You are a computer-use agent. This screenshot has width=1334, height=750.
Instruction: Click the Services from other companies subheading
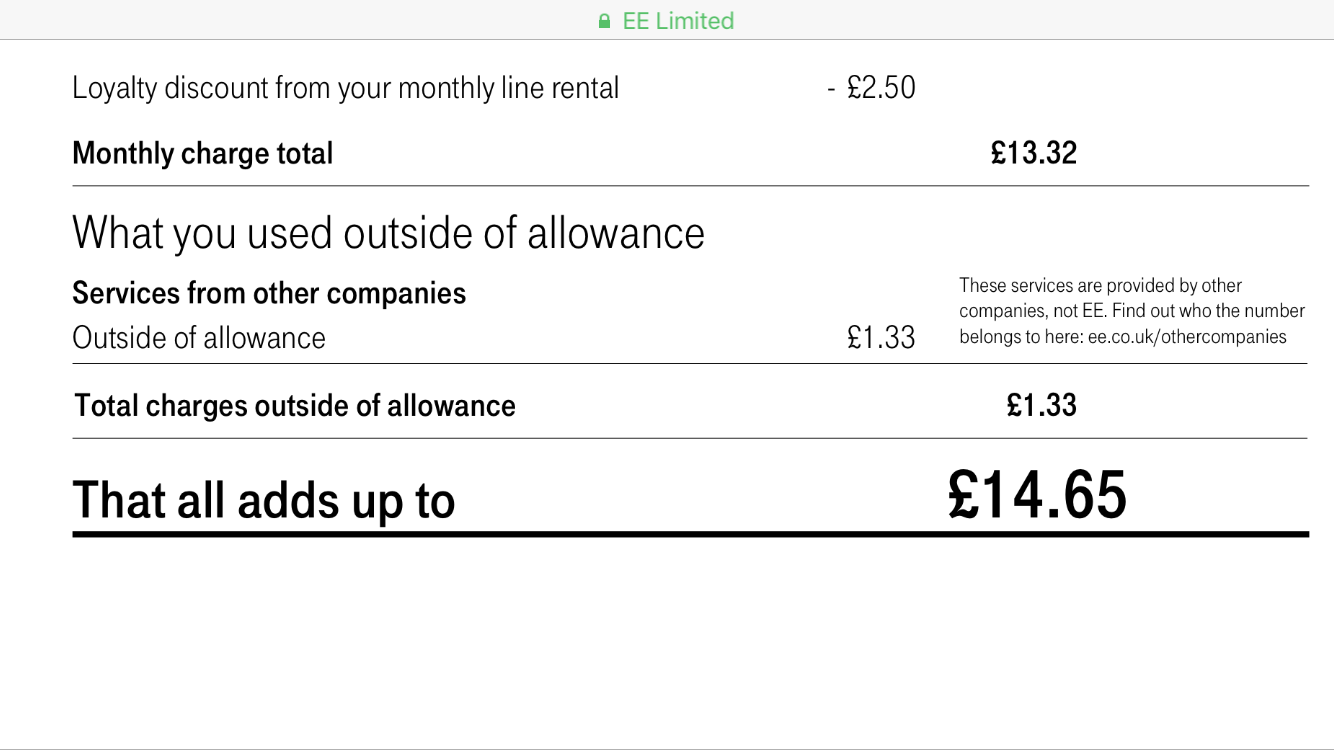coord(269,293)
